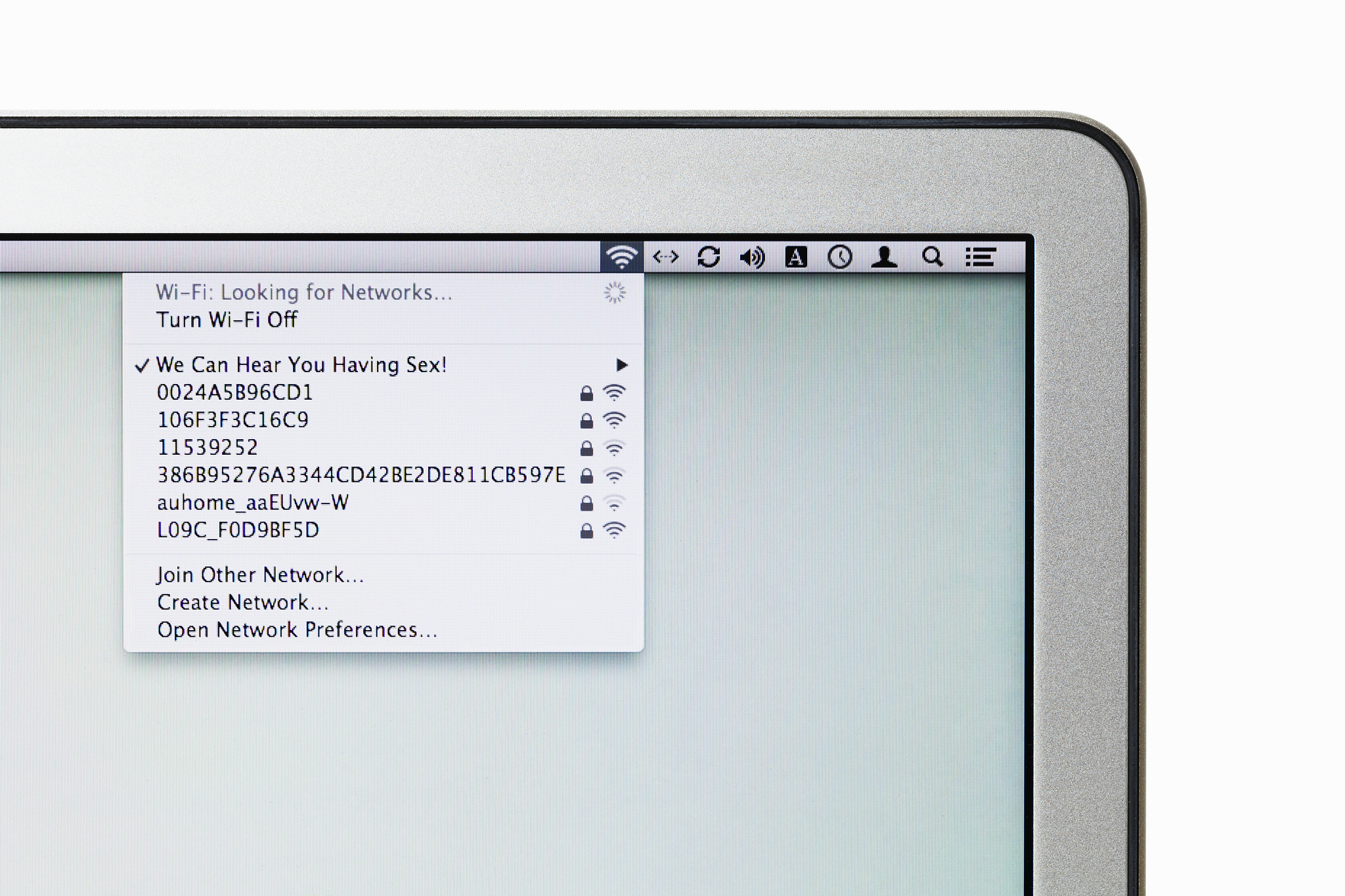Select network 11539252

click(x=208, y=448)
